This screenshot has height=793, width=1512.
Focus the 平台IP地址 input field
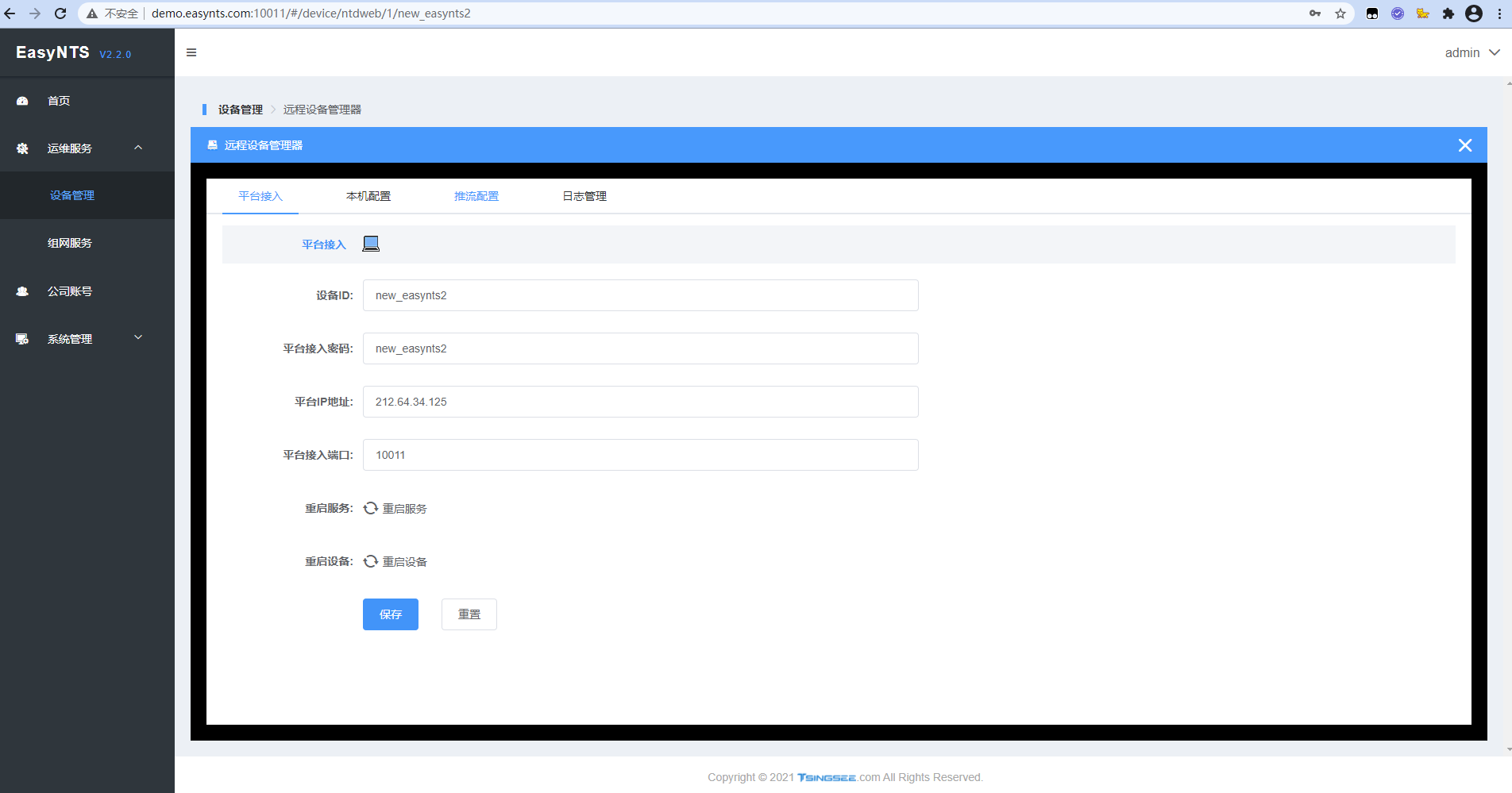tap(641, 402)
